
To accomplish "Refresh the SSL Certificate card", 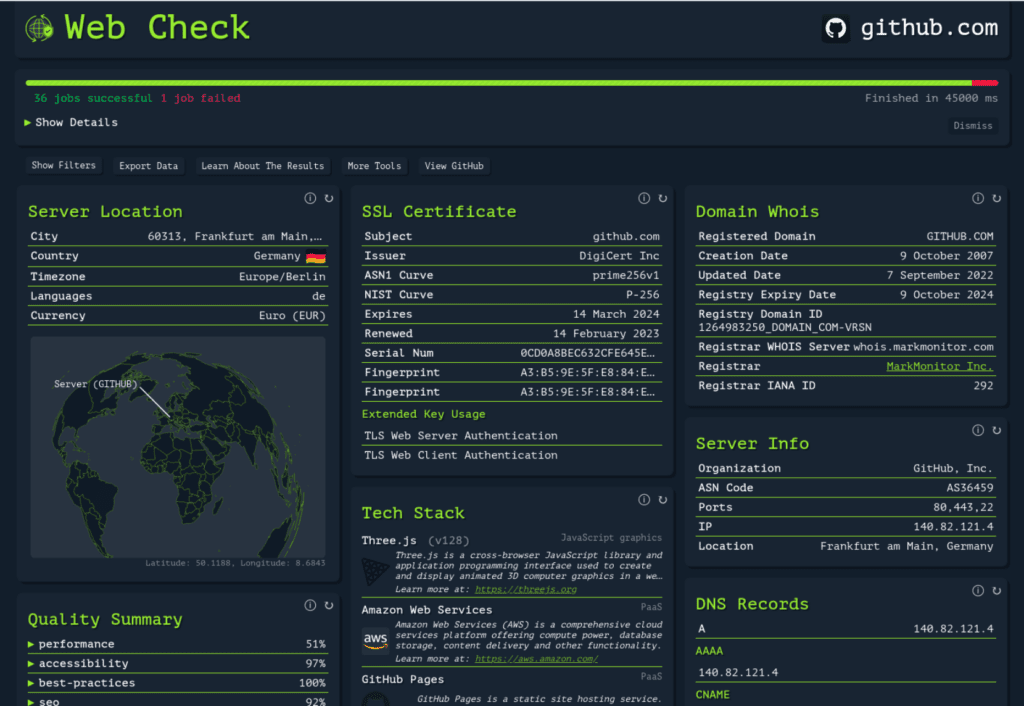I will pyautogui.click(x=663, y=198).
